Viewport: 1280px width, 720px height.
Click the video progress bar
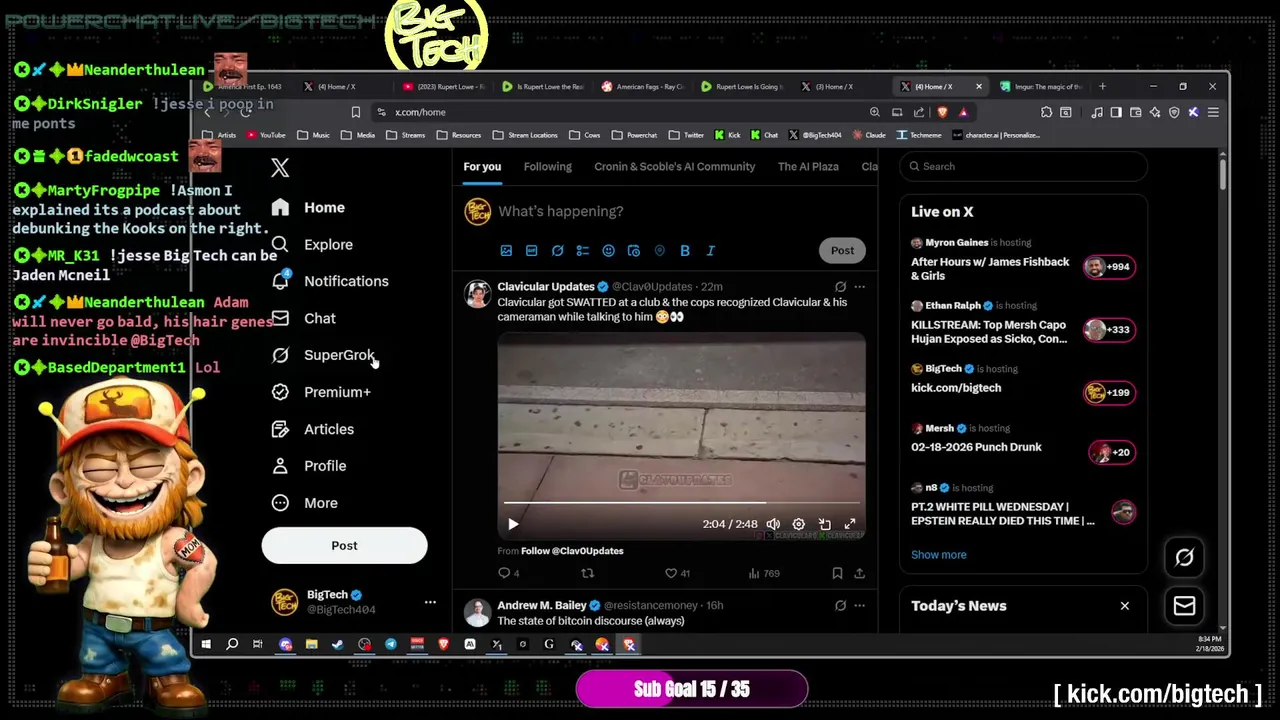point(680,503)
